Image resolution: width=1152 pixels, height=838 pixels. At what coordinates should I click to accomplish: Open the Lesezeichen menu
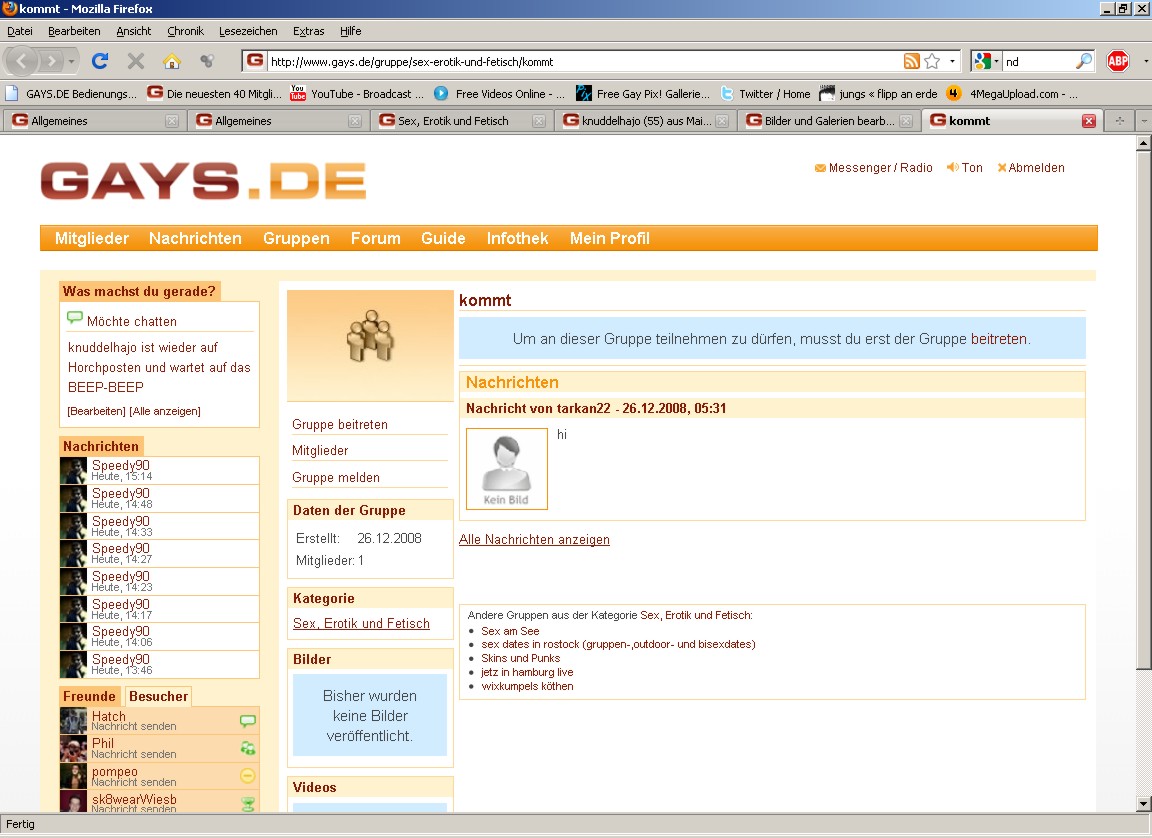247,31
